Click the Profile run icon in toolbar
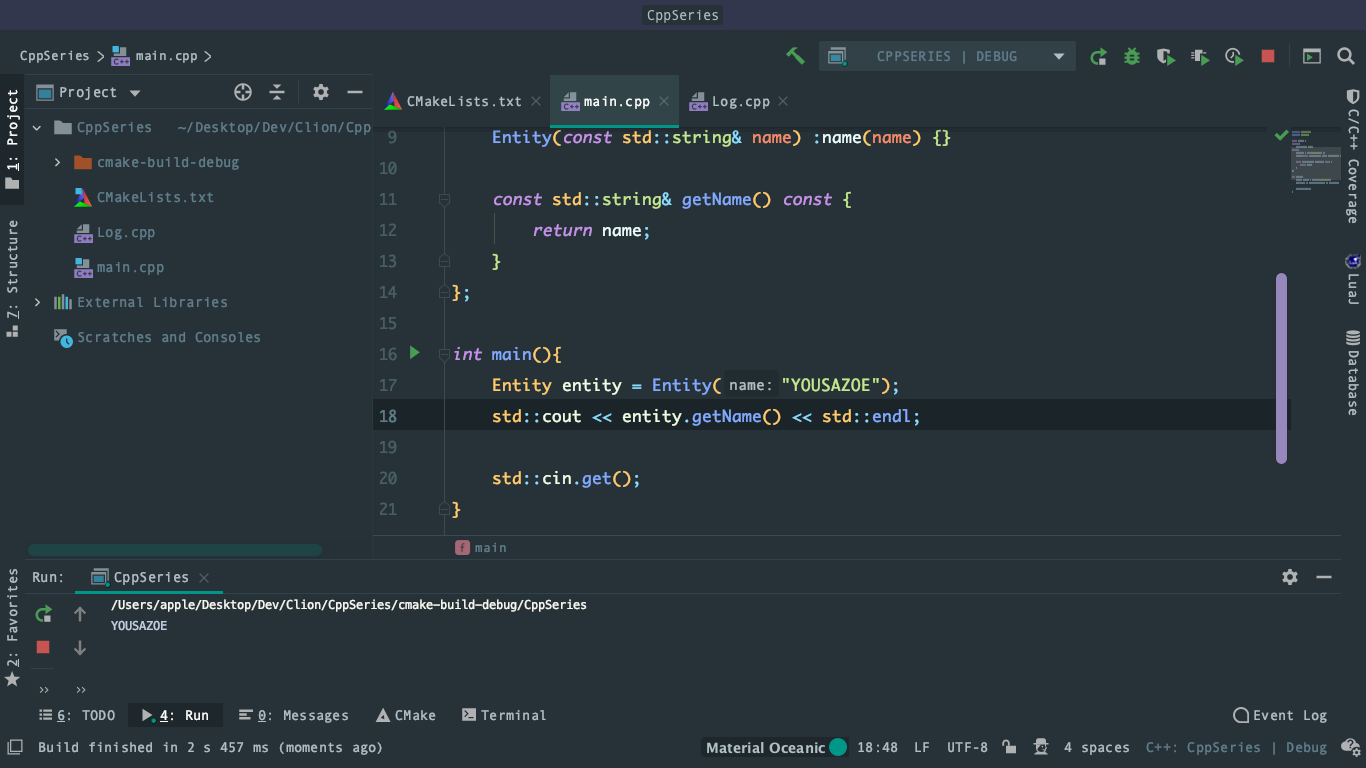The image size is (1366, 768). tap(1200, 57)
